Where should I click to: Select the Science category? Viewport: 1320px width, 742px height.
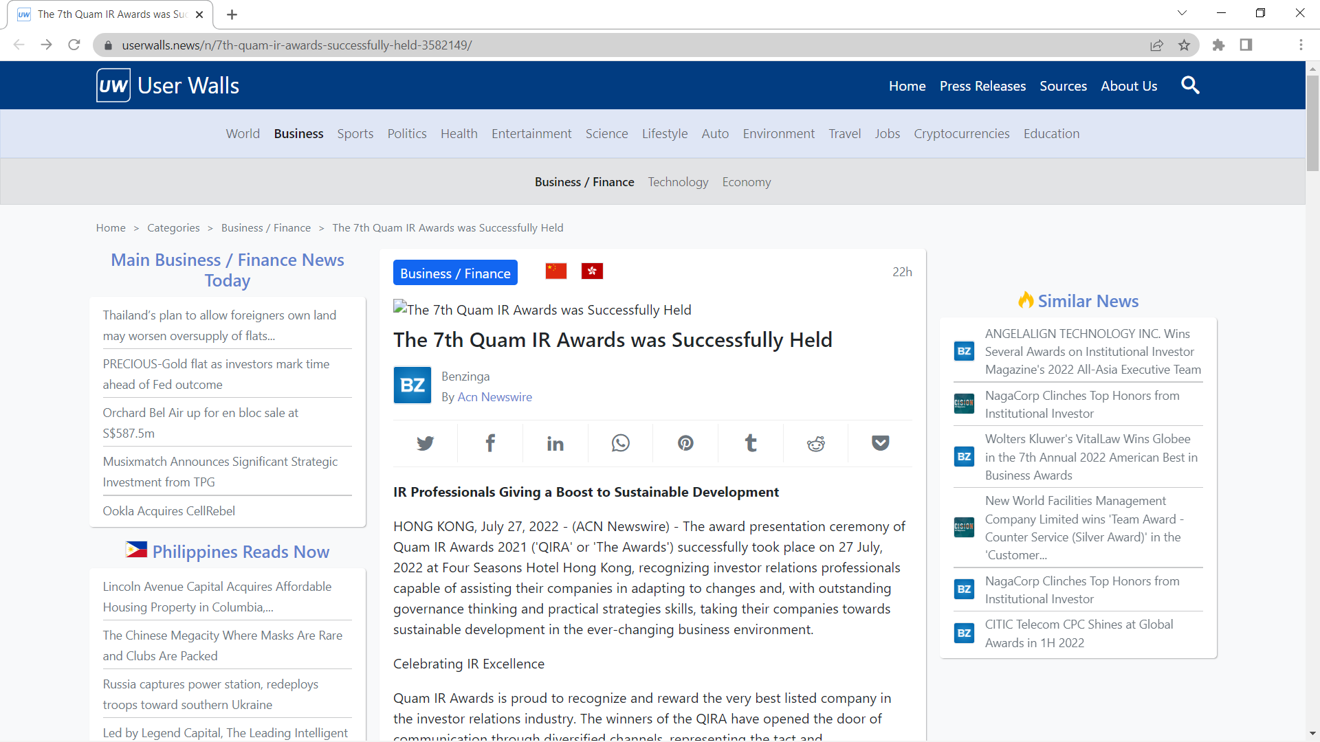[607, 133]
